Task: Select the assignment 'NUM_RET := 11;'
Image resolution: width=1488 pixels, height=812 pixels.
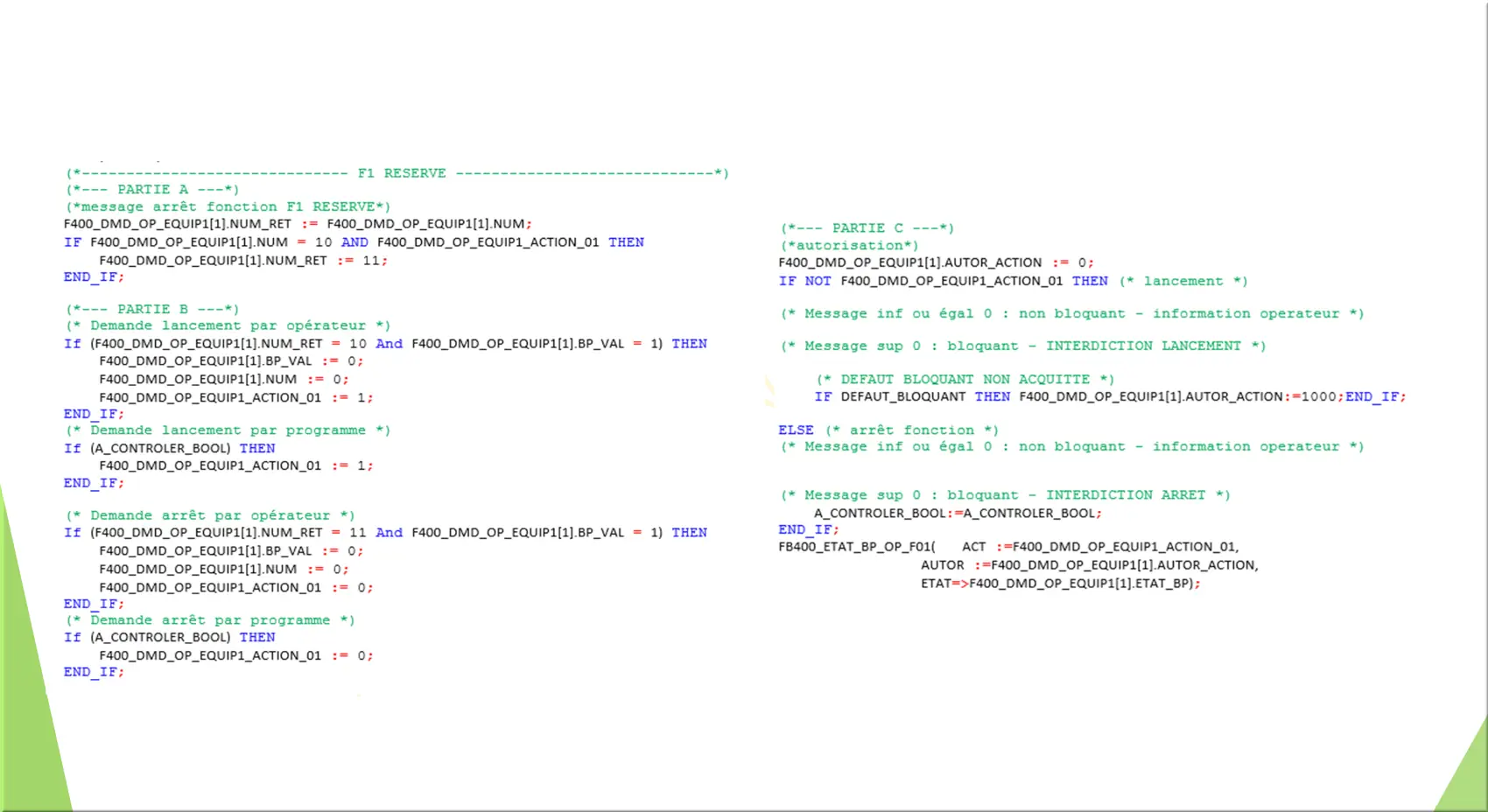Action: coord(243,261)
